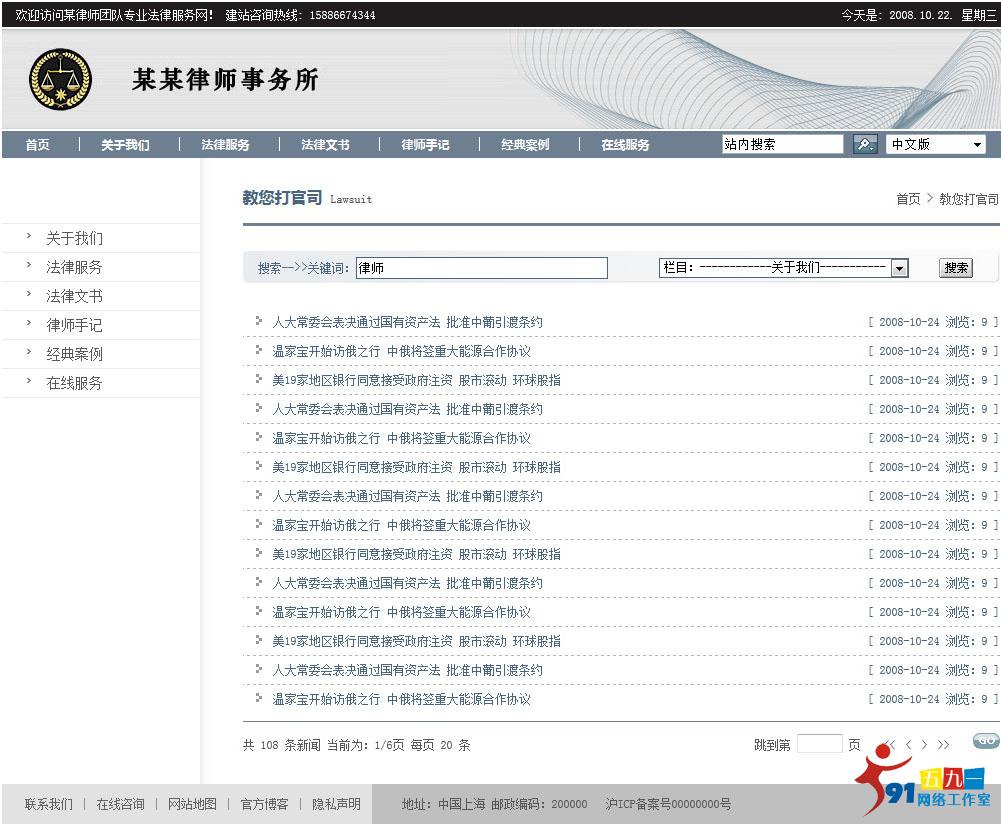This screenshot has width=1001, height=824.
Task: Open the 中文版 language dropdown
Action: click(934, 144)
